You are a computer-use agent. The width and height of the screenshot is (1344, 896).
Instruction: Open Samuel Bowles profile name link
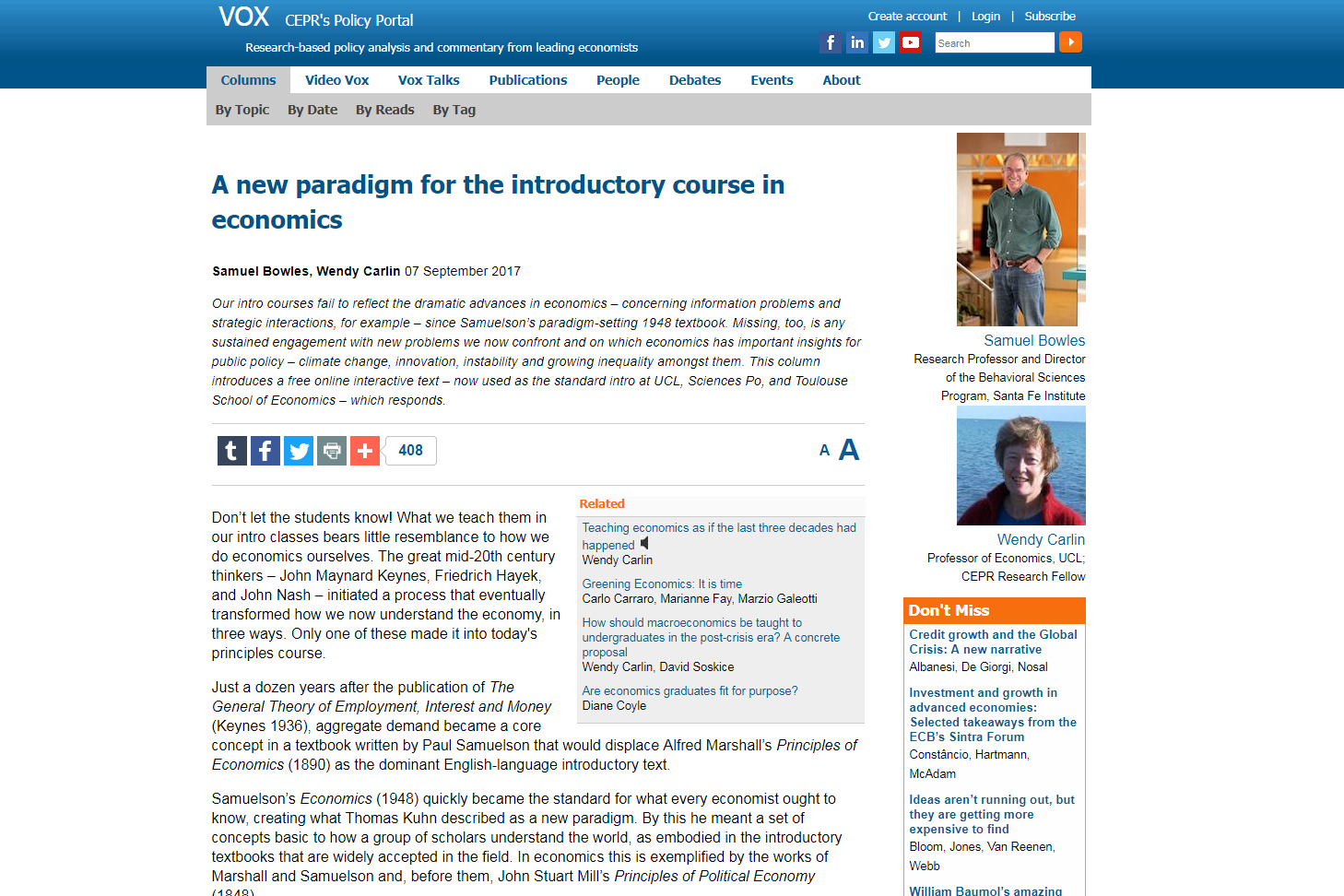click(1034, 341)
